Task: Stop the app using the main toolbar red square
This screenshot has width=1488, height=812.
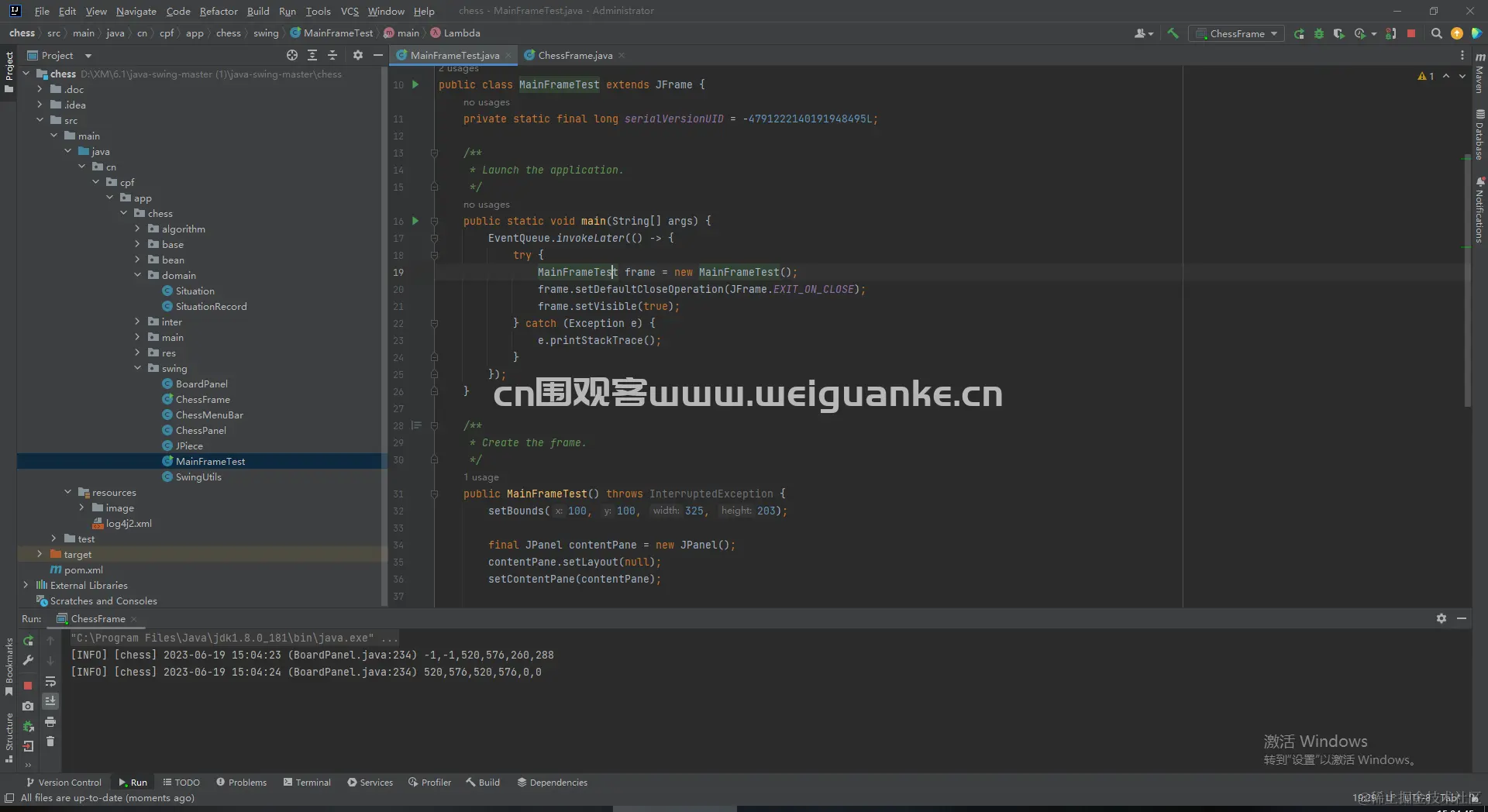Action: coord(1411,33)
